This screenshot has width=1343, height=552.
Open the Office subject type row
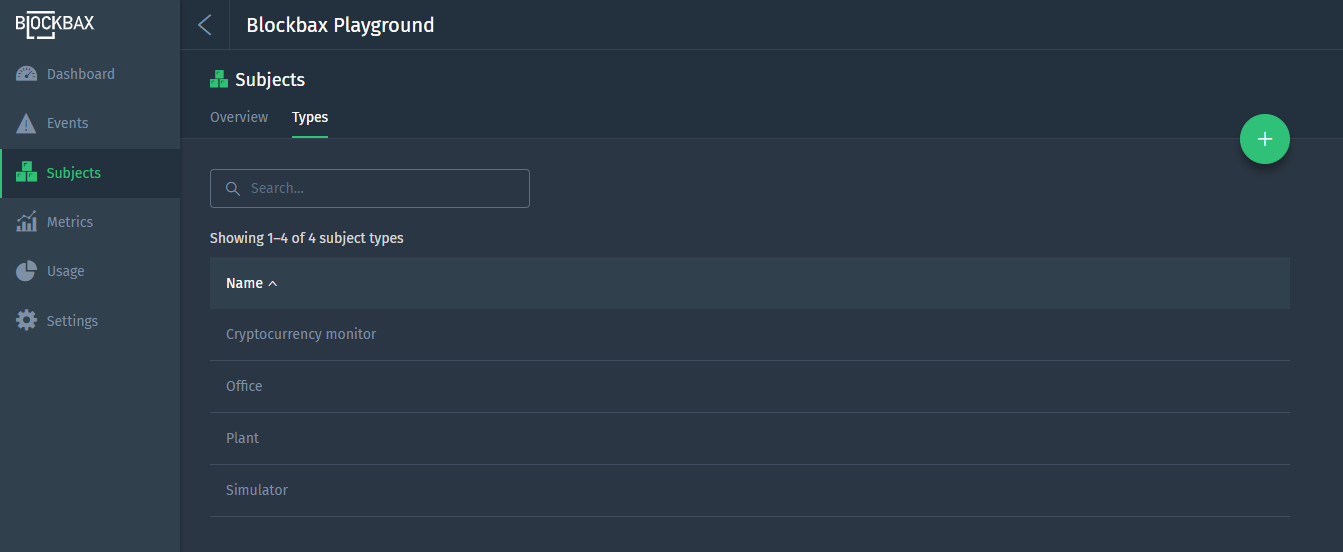point(750,386)
